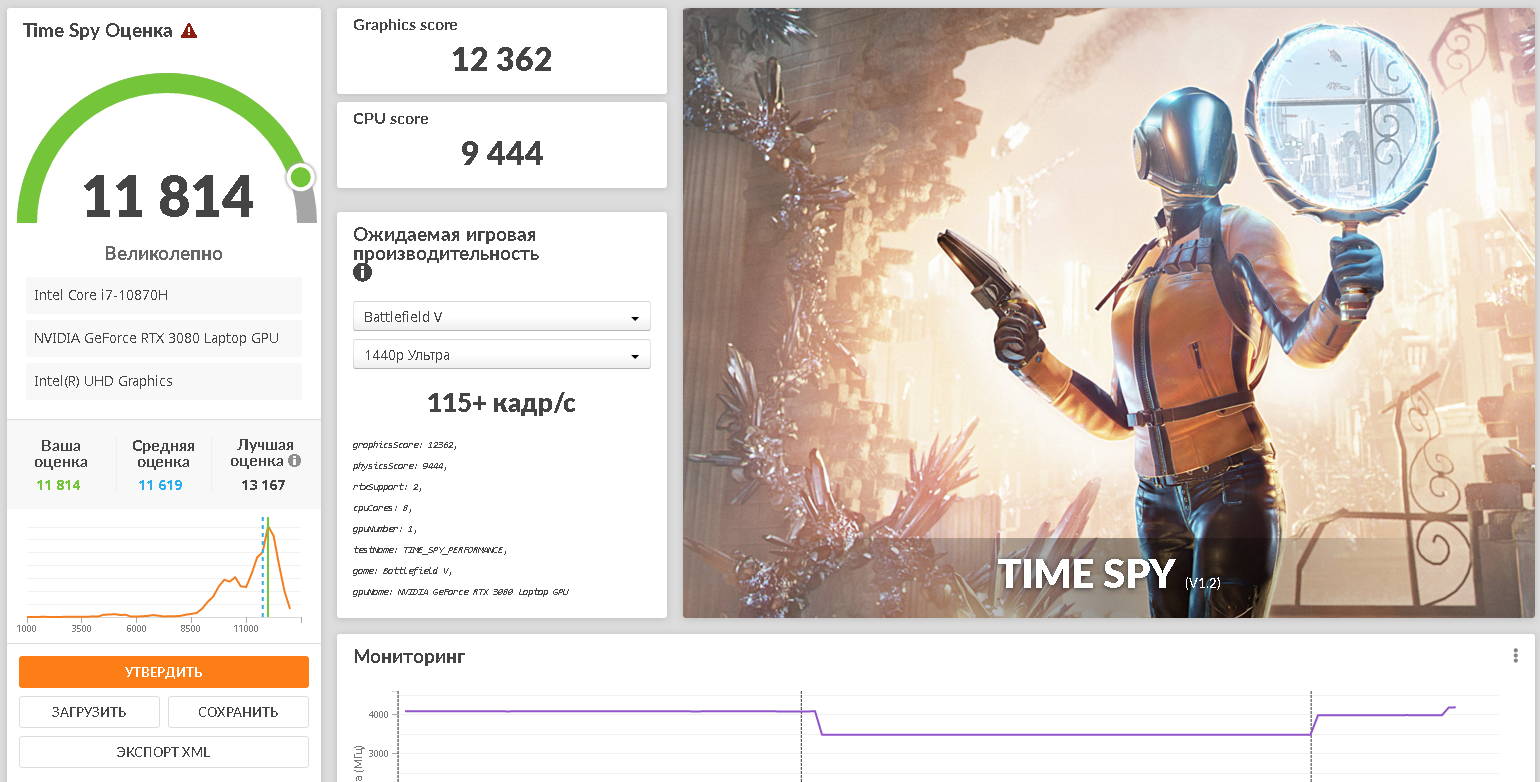1540x782 pixels.
Task: Click the graphicsScore: 12362 text line
Action: (405, 444)
